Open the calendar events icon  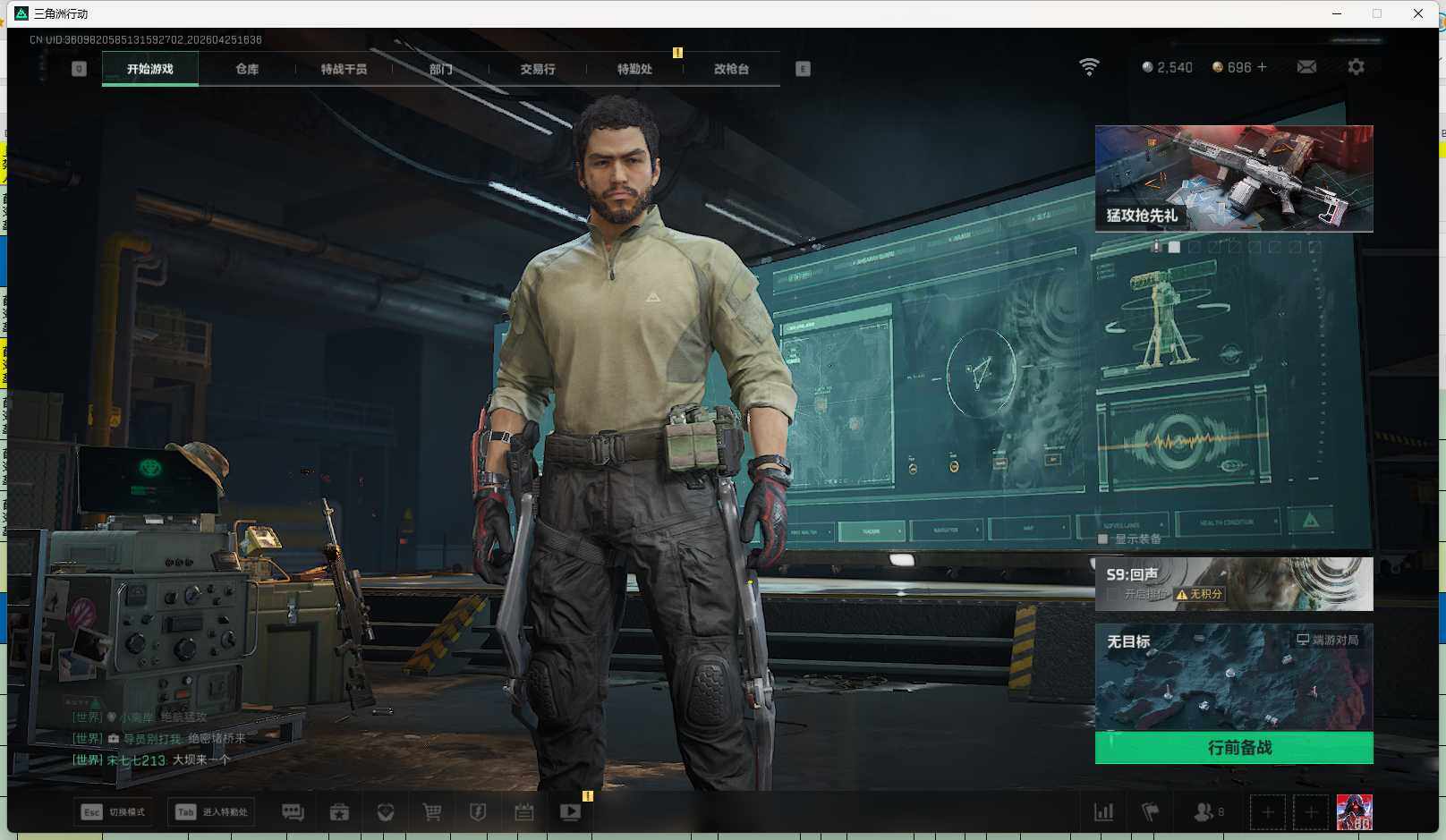524,812
